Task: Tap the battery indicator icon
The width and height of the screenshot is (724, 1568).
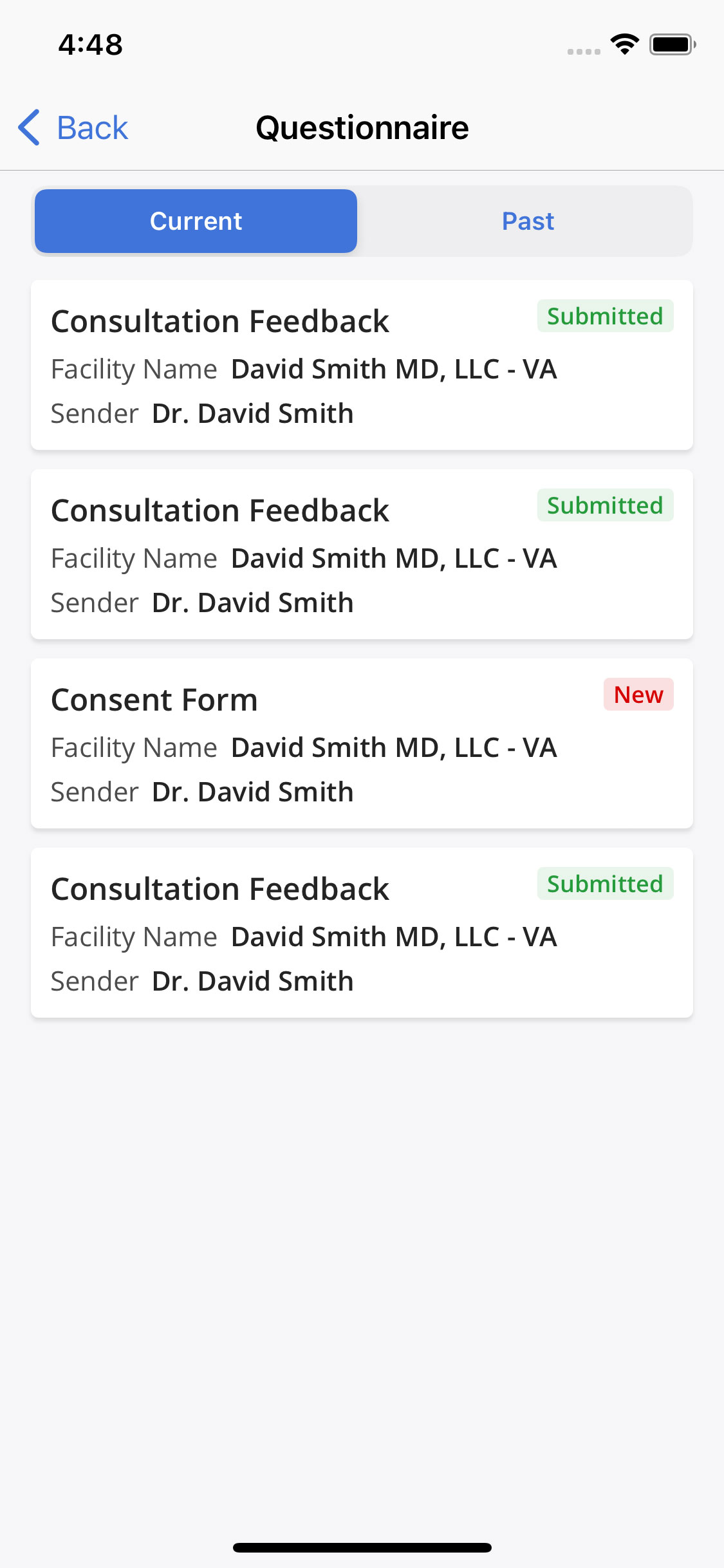Action: pos(672,44)
